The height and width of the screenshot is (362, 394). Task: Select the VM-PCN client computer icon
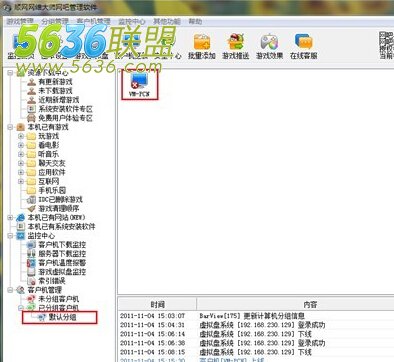(x=139, y=85)
